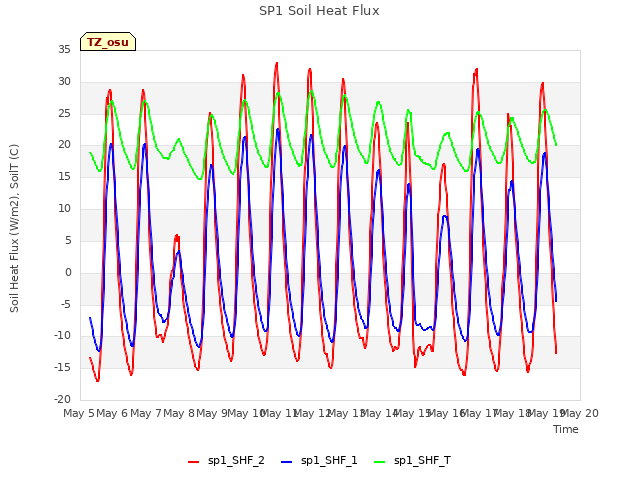Click May 6 x-axis tick label
The height and width of the screenshot is (480, 640).
(x=112, y=413)
